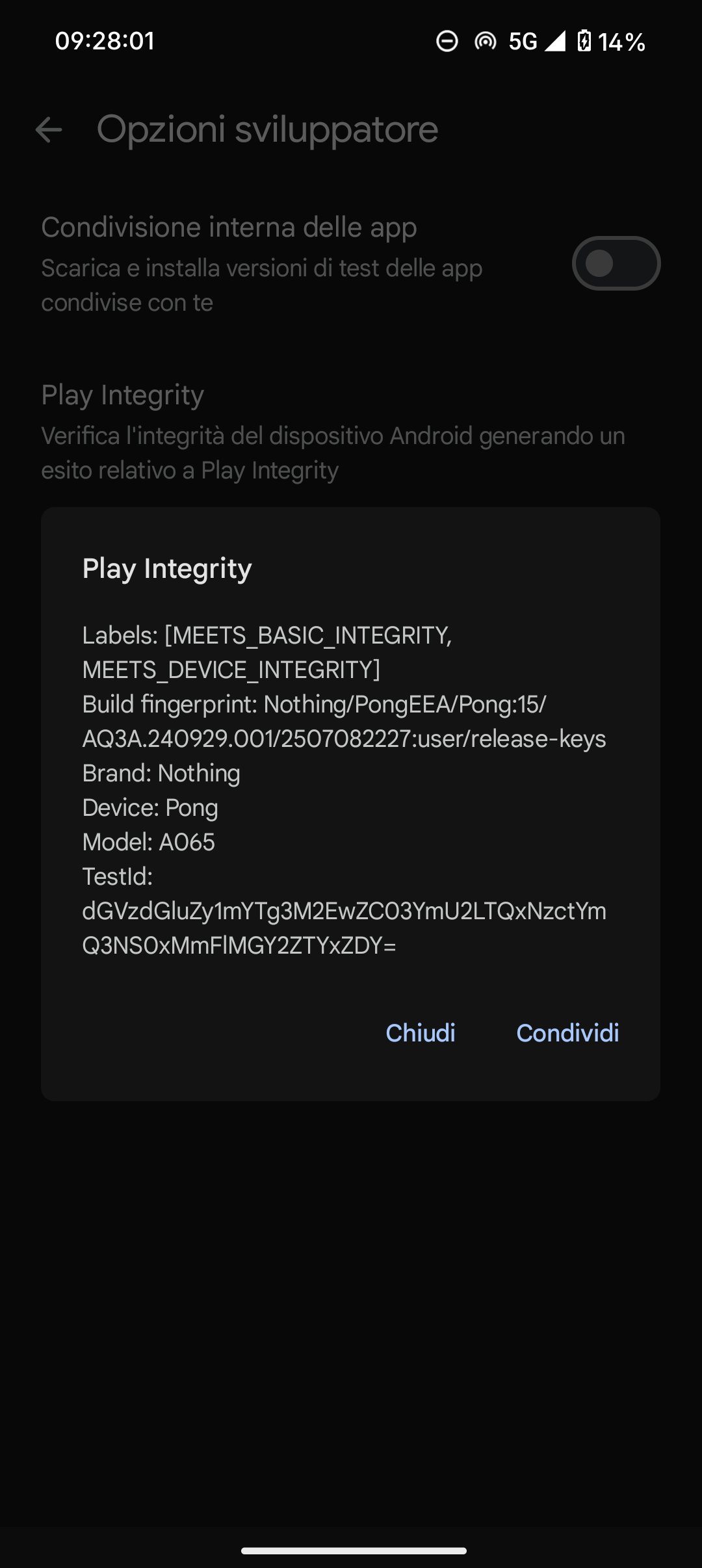Tap the Condividi button
This screenshot has width=702, height=1568.
point(567,1033)
